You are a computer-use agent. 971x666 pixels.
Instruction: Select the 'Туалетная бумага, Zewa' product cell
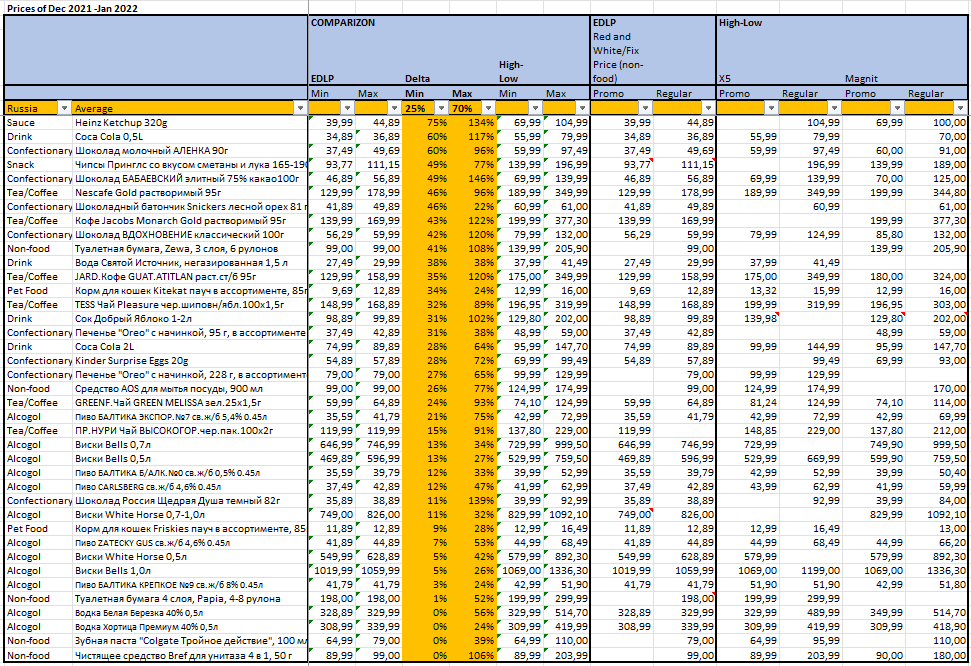[x=190, y=248]
